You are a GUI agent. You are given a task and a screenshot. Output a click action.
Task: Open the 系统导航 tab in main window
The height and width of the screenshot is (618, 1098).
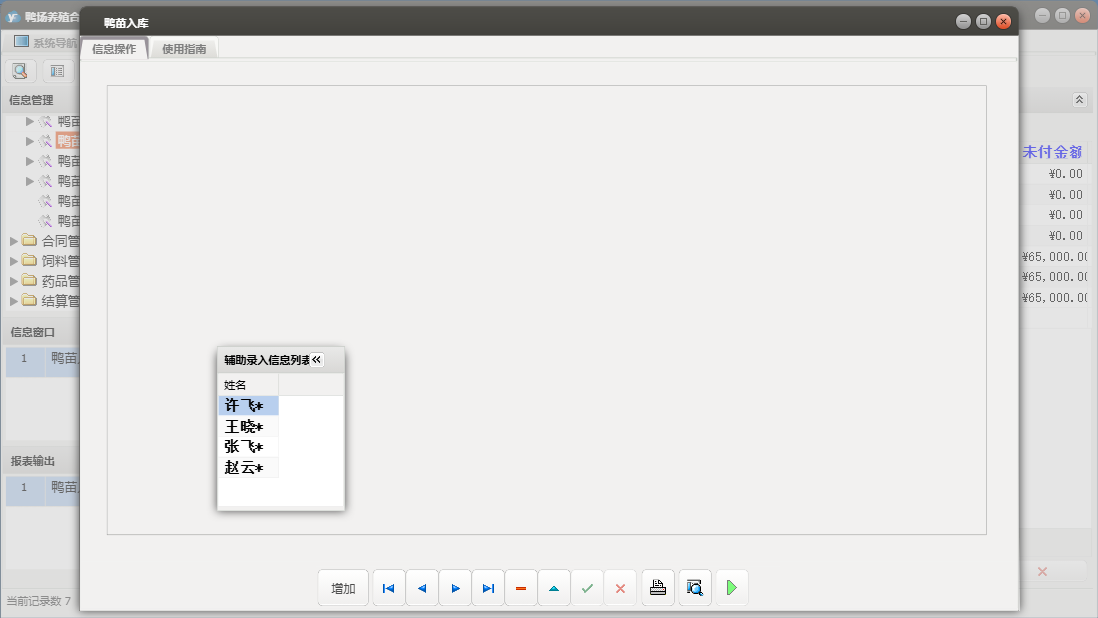click(x=46, y=42)
